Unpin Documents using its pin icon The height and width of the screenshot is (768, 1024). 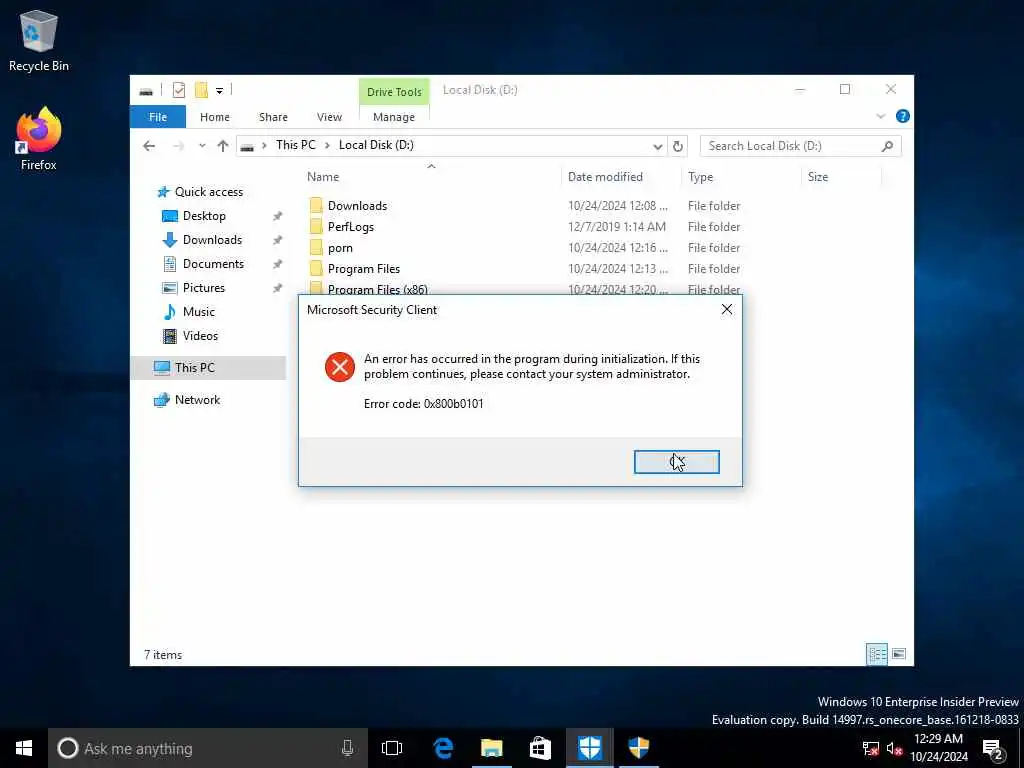click(x=277, y=264)
